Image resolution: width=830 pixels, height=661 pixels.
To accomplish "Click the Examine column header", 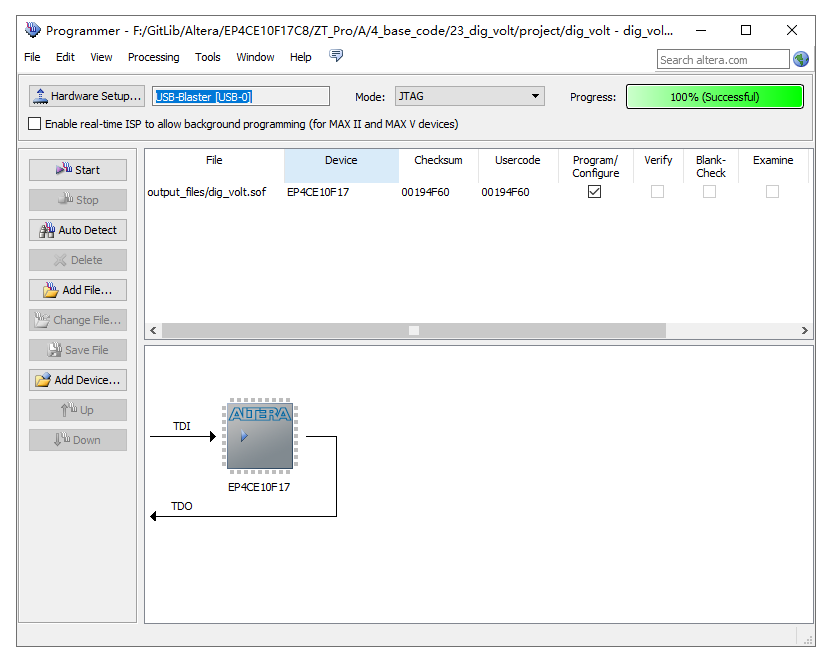I will pos(773,166).
